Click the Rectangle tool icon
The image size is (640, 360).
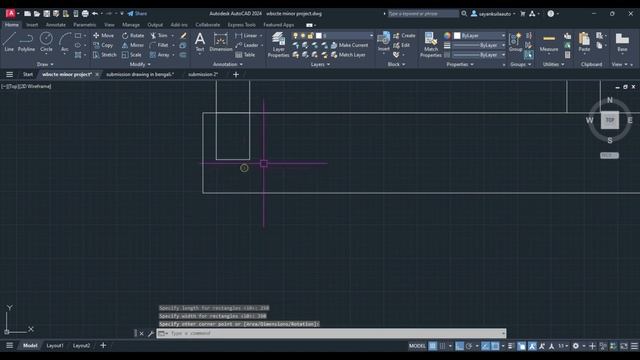(x=78, y=36)
